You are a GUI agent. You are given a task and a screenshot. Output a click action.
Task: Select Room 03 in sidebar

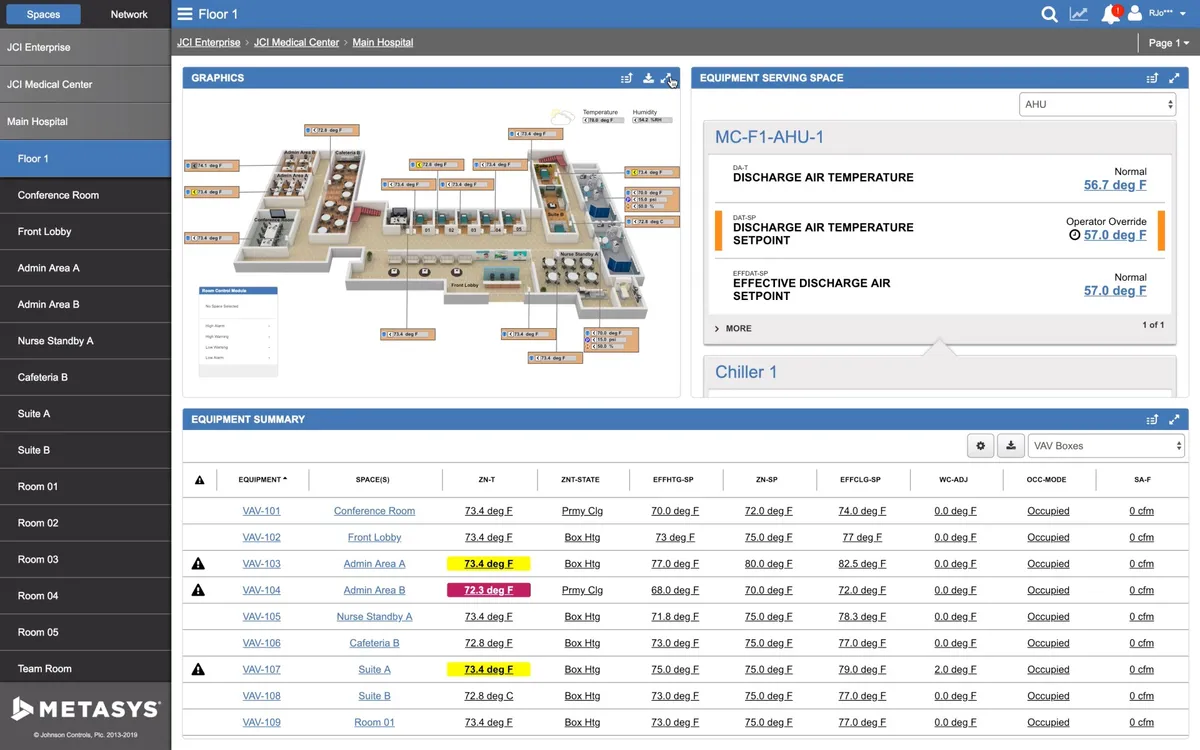point(85,559)
